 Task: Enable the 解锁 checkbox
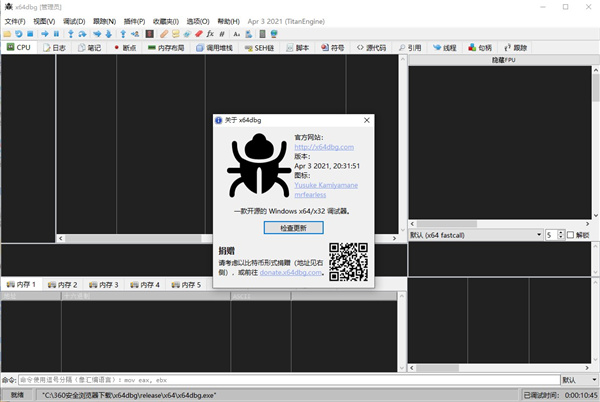[571, 235]
